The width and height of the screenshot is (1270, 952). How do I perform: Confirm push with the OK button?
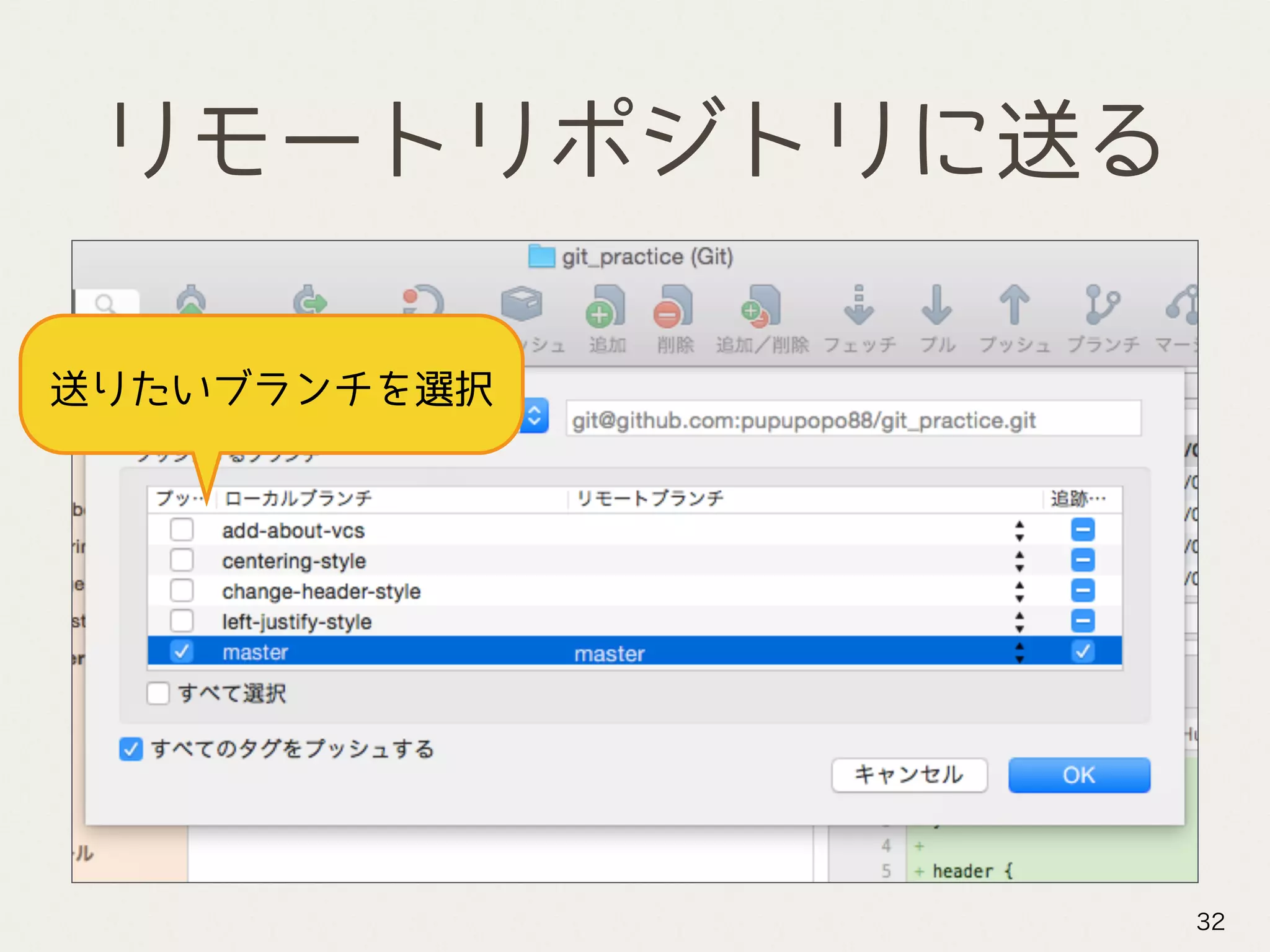[x=1079, y=775]
